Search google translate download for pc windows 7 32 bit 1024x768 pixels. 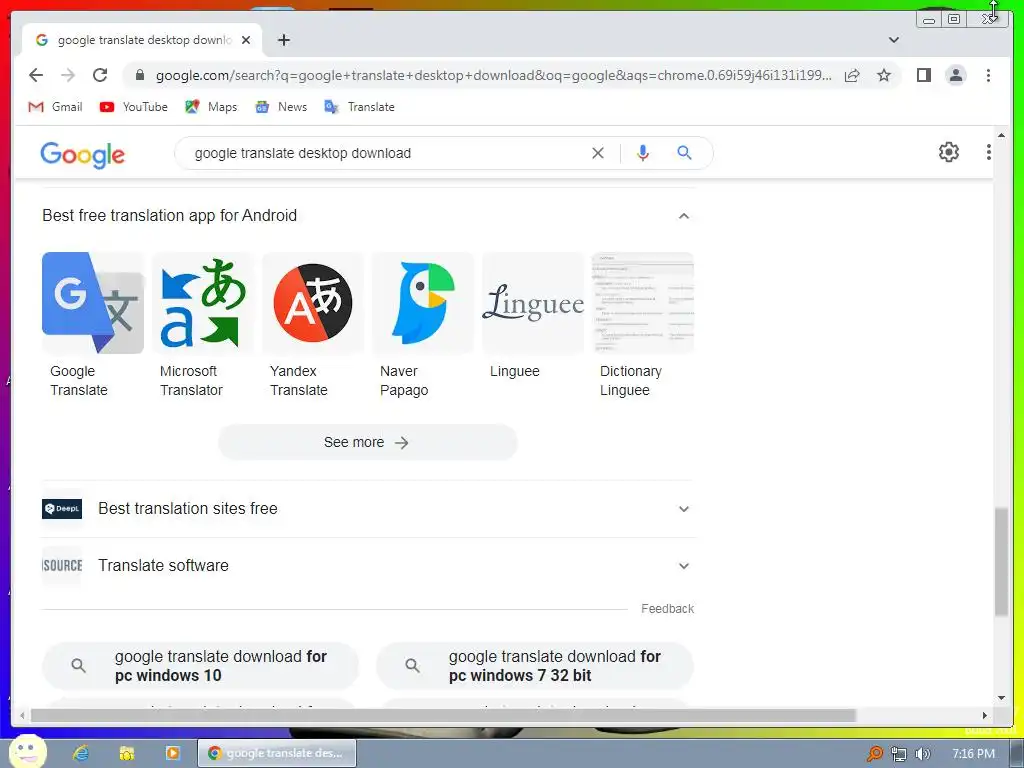(535, 665)
